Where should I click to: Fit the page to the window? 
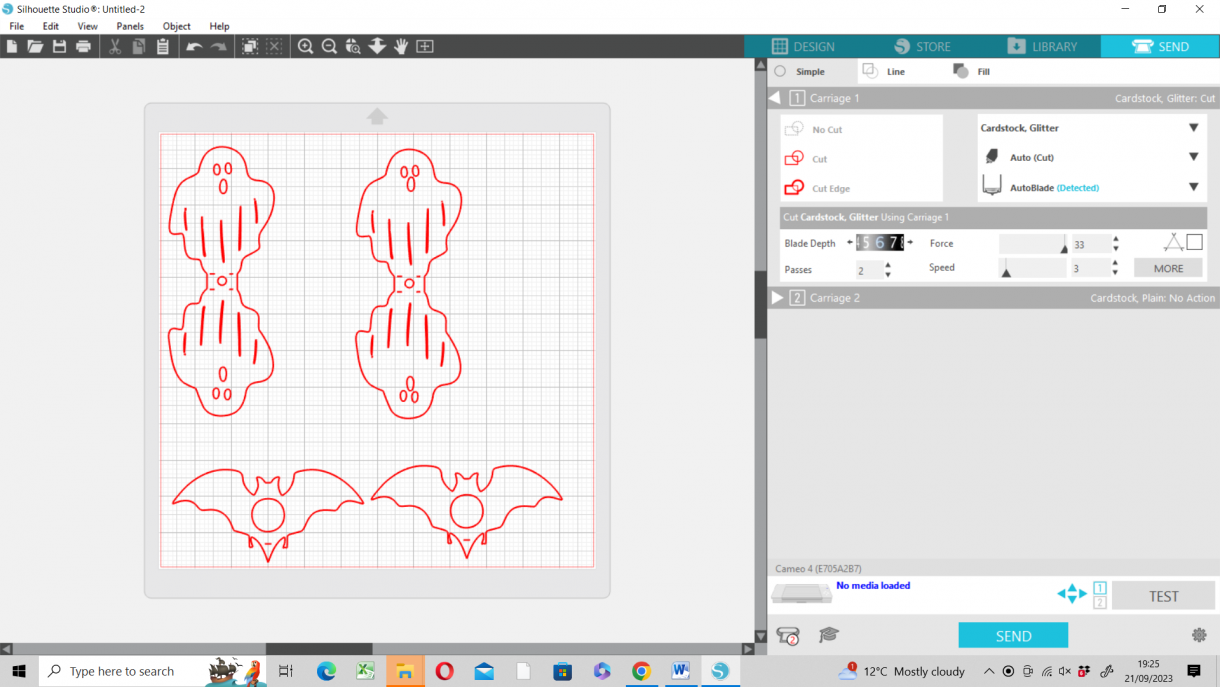[425, 47]
